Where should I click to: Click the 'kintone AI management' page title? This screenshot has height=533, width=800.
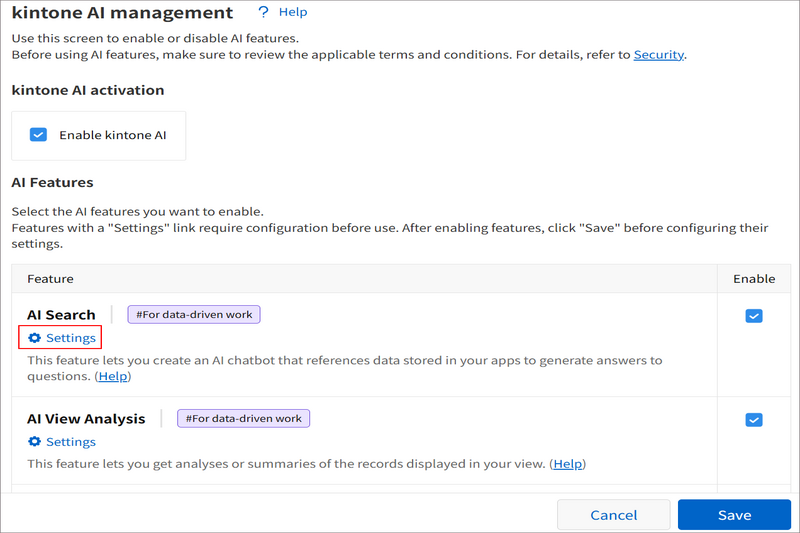(122, 12)
